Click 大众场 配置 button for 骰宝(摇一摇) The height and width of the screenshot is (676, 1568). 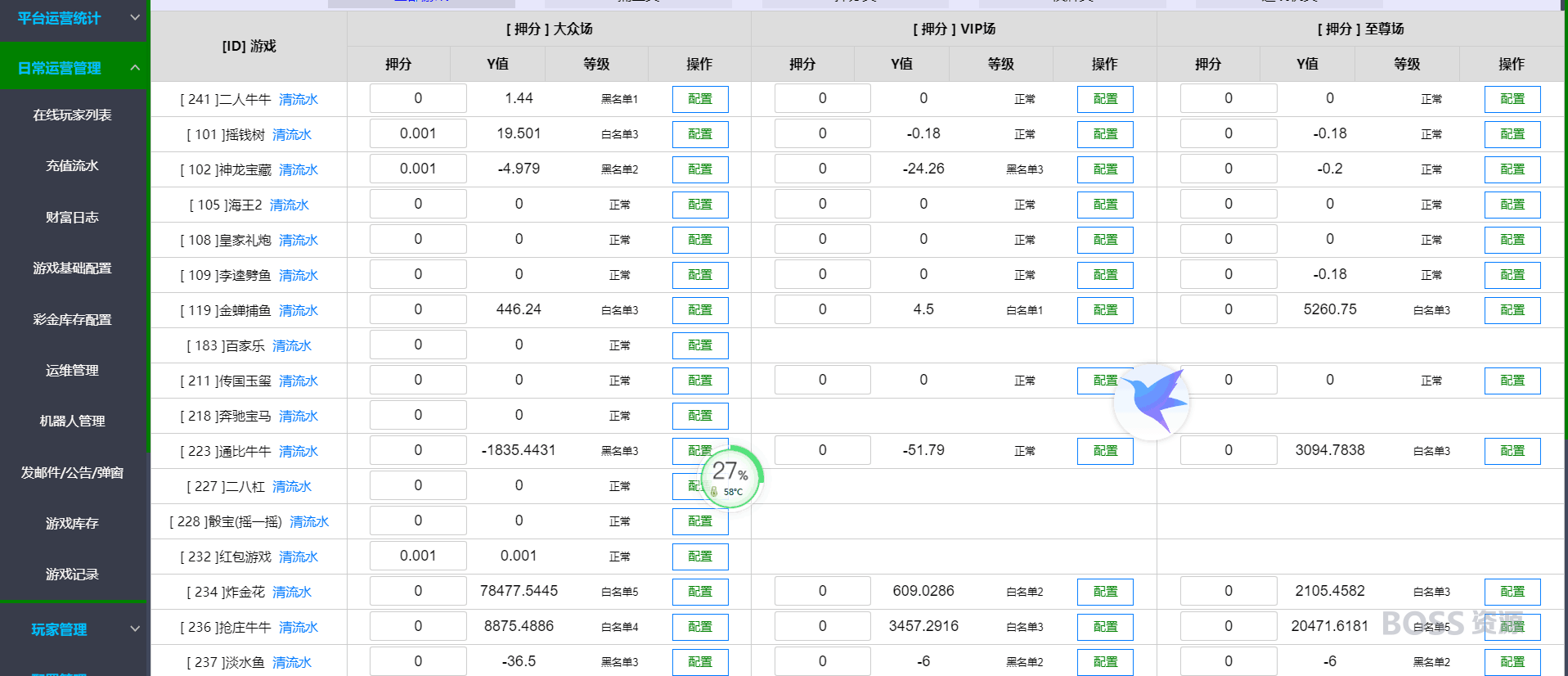click(x=700, y=521)
